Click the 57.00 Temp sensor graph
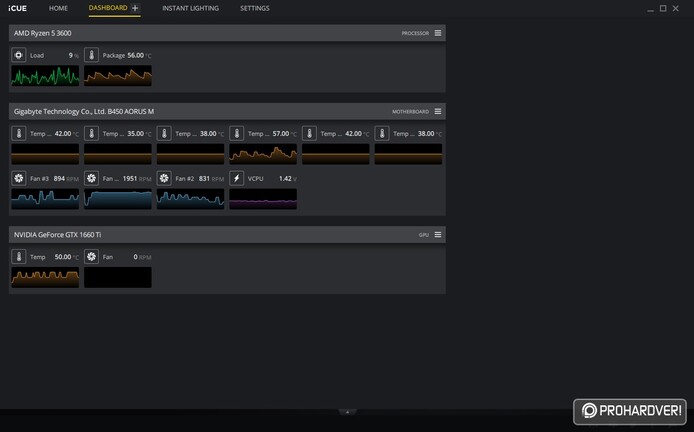The image size is (694, 432). pos(263,154)
